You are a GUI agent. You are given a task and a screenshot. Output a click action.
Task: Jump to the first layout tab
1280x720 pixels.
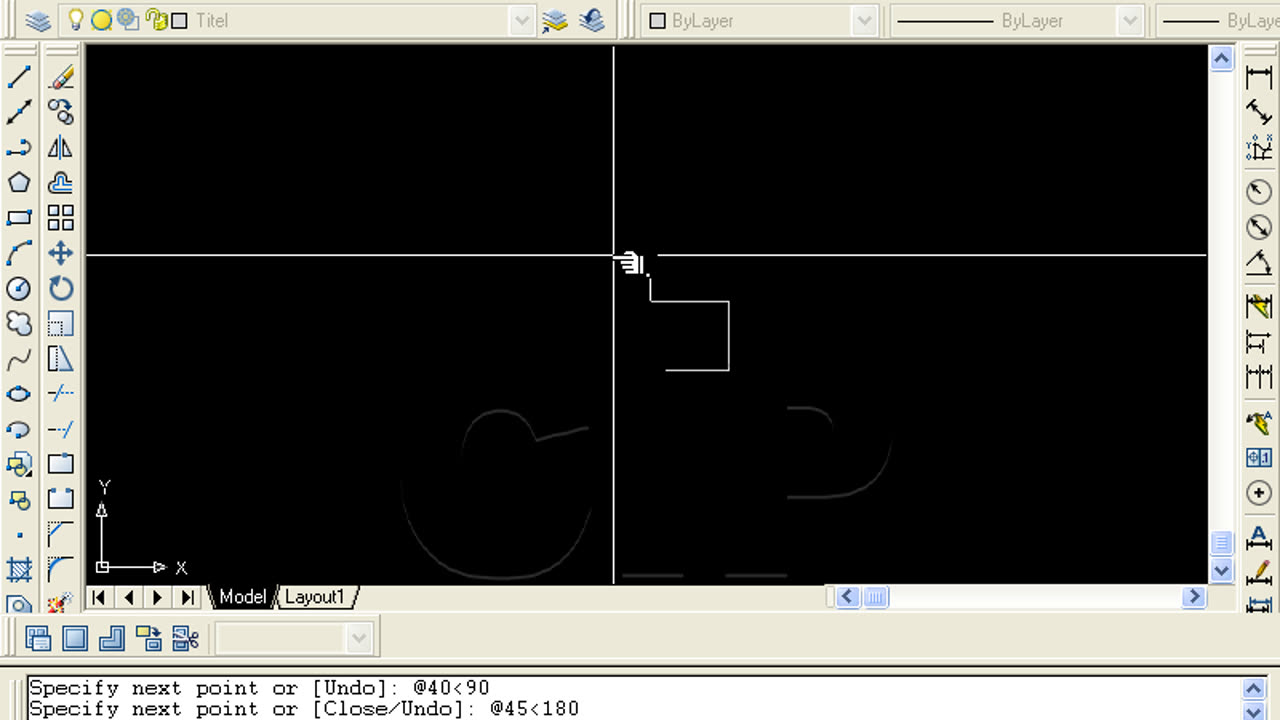click(x=99, y=597)
